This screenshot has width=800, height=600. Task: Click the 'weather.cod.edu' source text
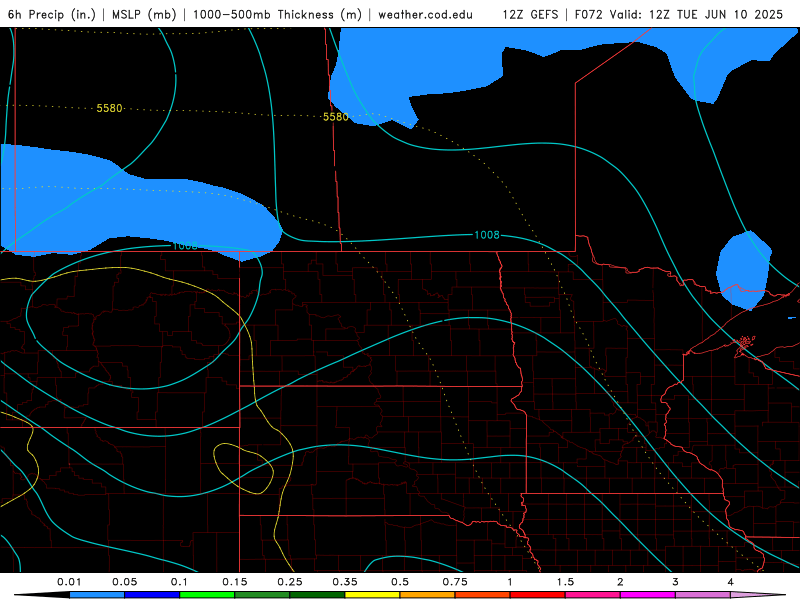[425, 14]
